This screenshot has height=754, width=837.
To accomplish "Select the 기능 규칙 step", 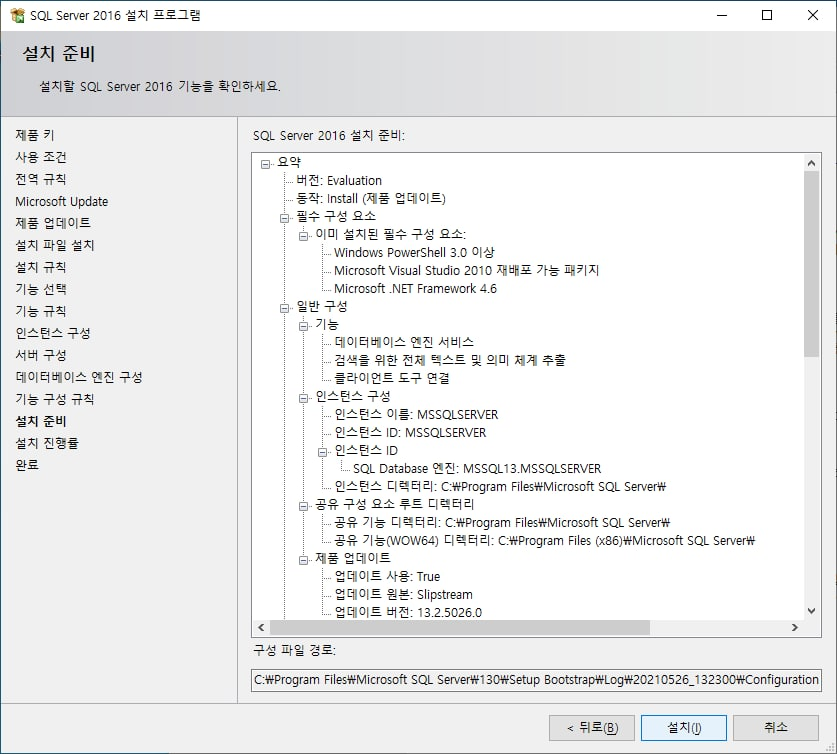I will (41, 311).
